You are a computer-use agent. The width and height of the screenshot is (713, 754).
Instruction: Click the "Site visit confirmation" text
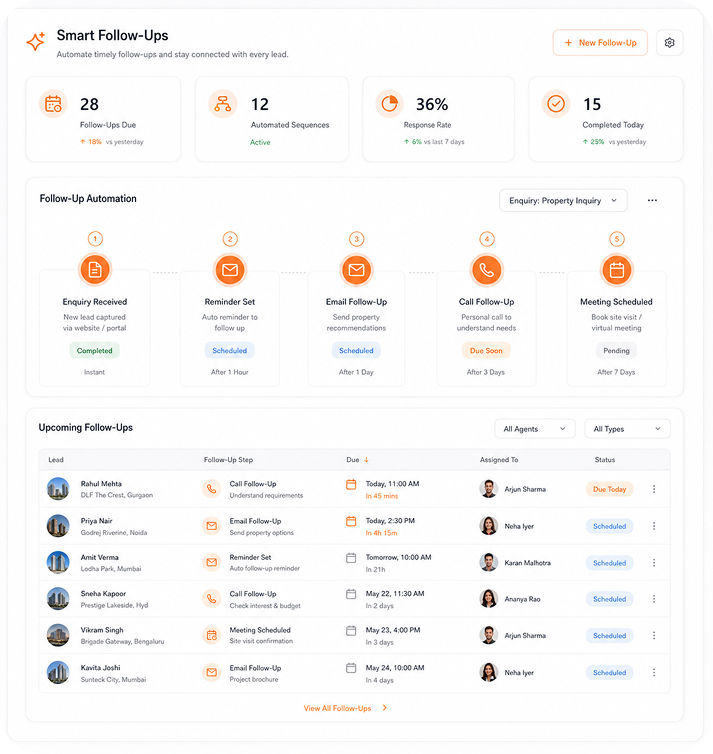[261, 641]
